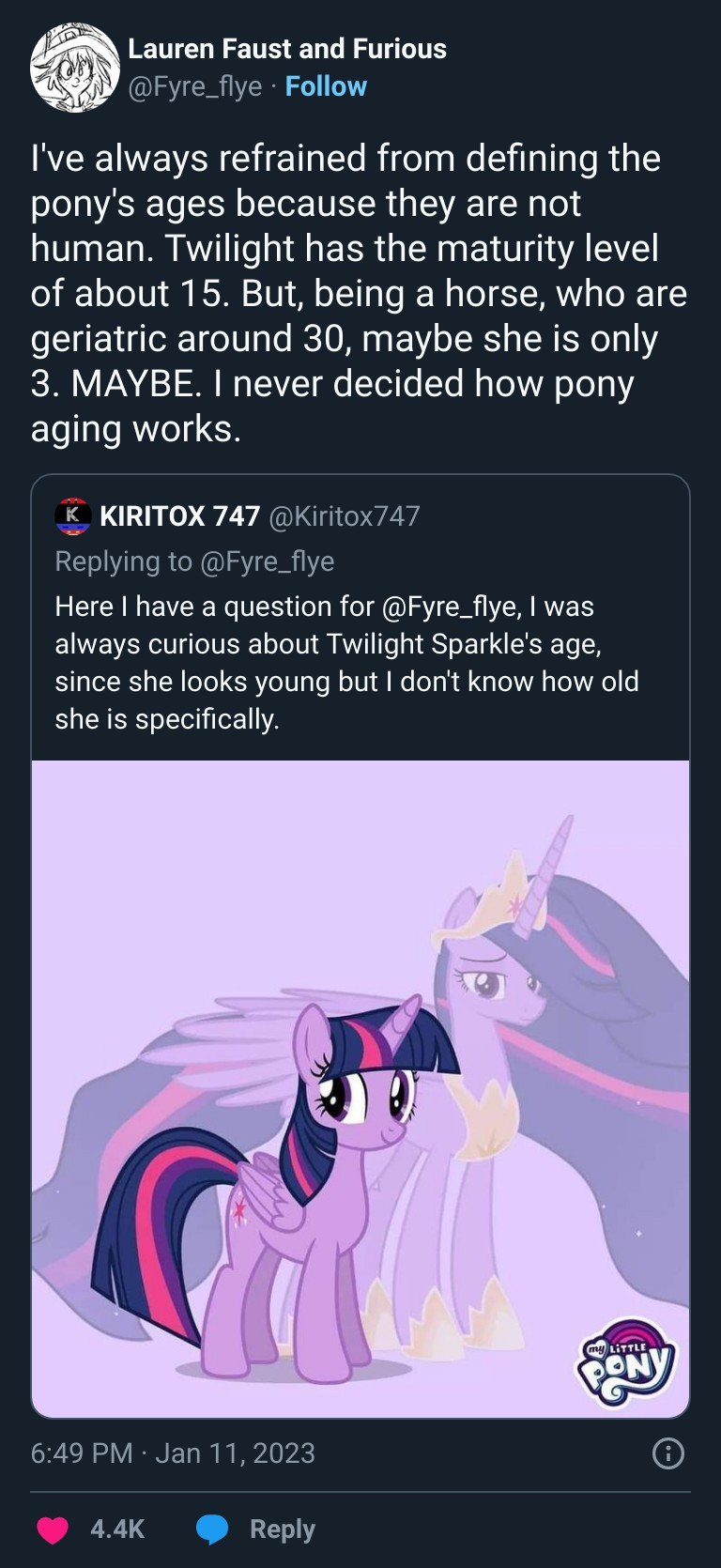
Task: Click the main tweet text about pony ages
Action: pos(359,293)
